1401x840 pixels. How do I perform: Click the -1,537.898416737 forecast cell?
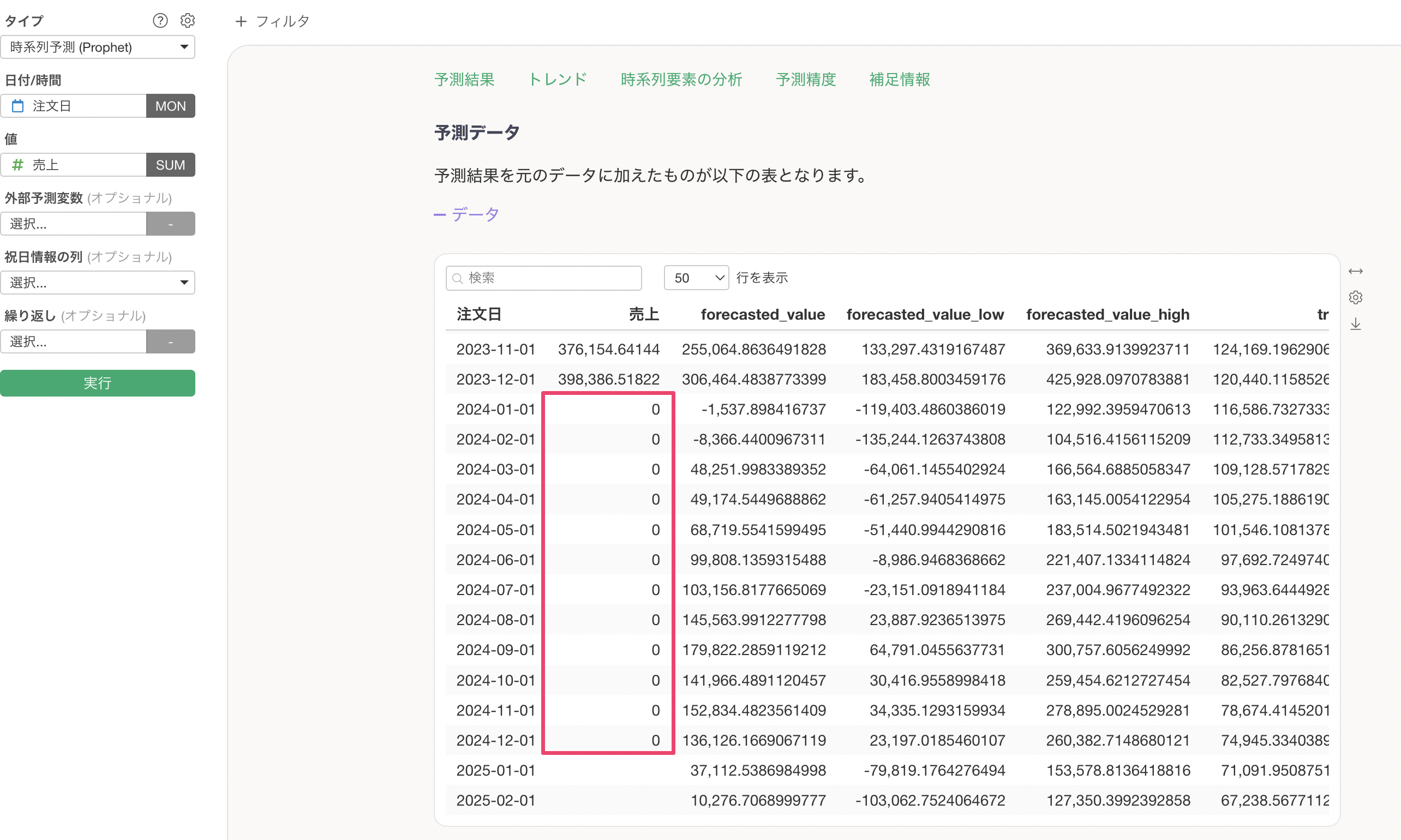tap(764, 409)
